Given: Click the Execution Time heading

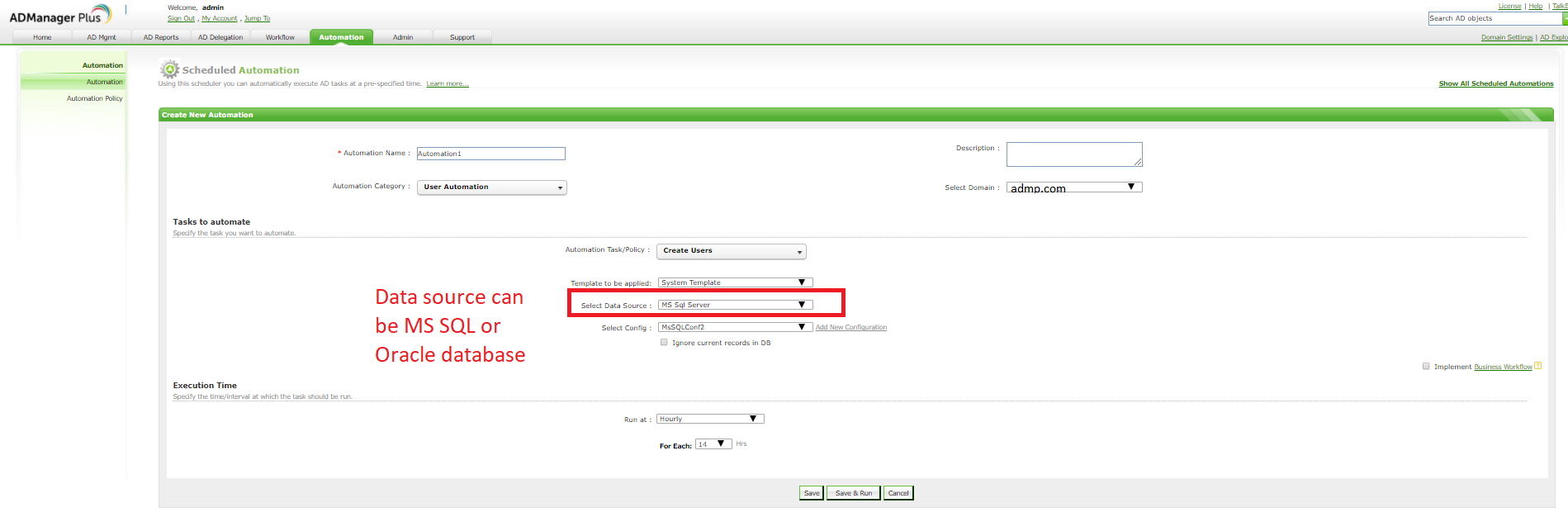Looking at the screenshot, I should pos(205,385).
